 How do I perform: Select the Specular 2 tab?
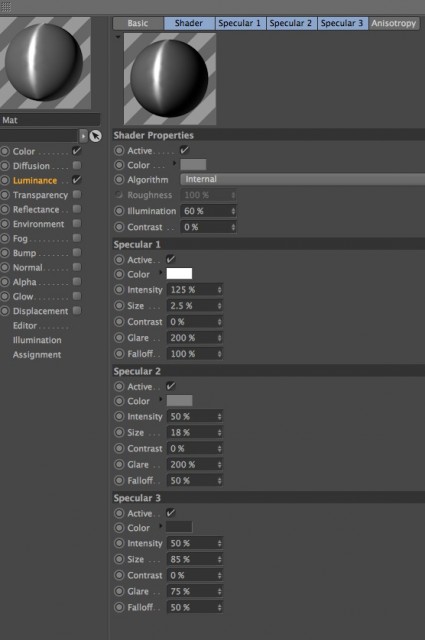[291, 23]
